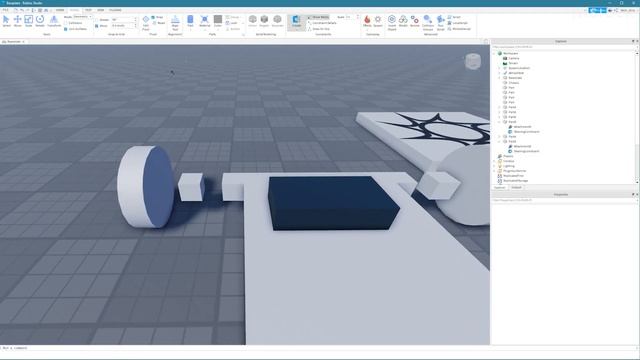The height and width of the screenshot is (360, 640).
Task: Toggle Draw On Top option
Action: coord(319,29)
